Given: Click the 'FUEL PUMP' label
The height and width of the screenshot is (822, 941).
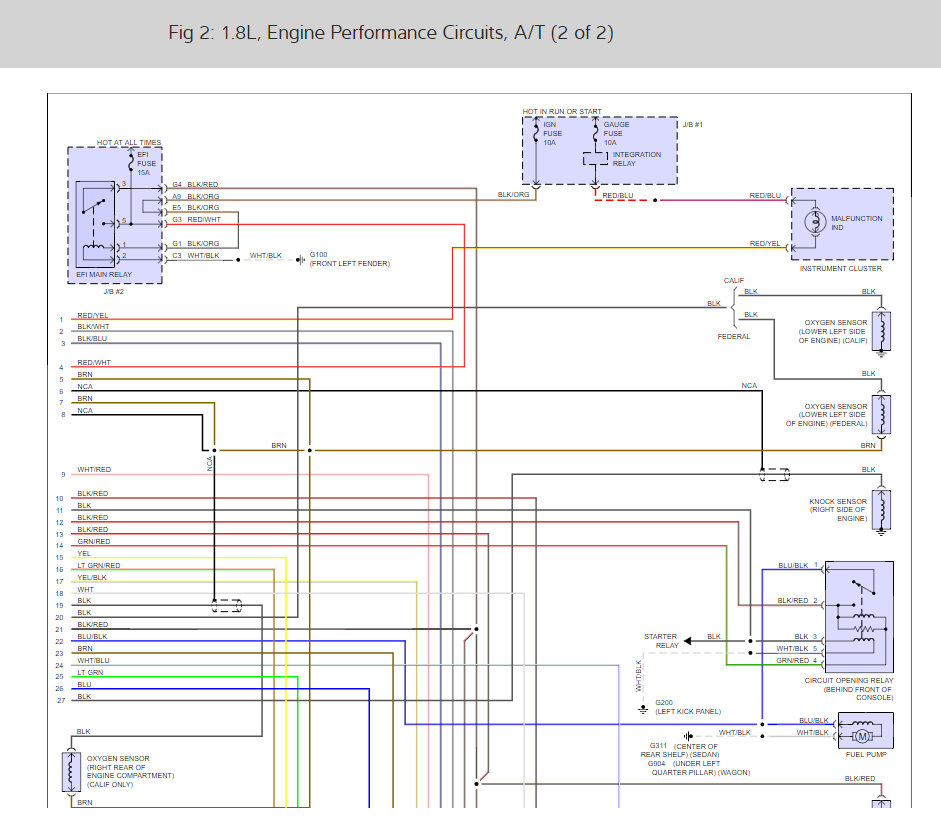Looking at the screenshot, I should [x=866, y=754].
